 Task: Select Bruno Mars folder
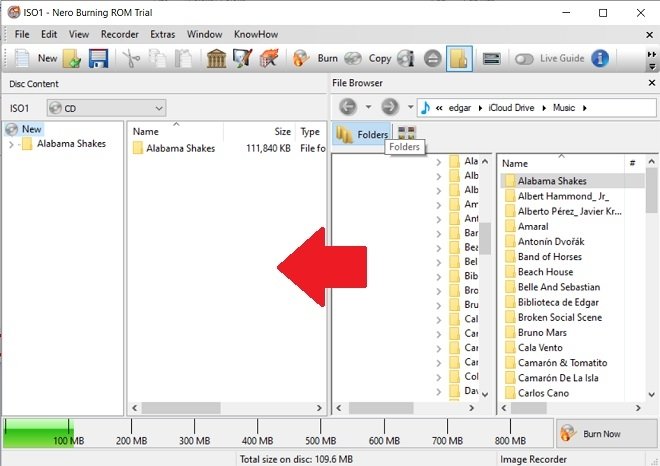click(x=542, y=333)
